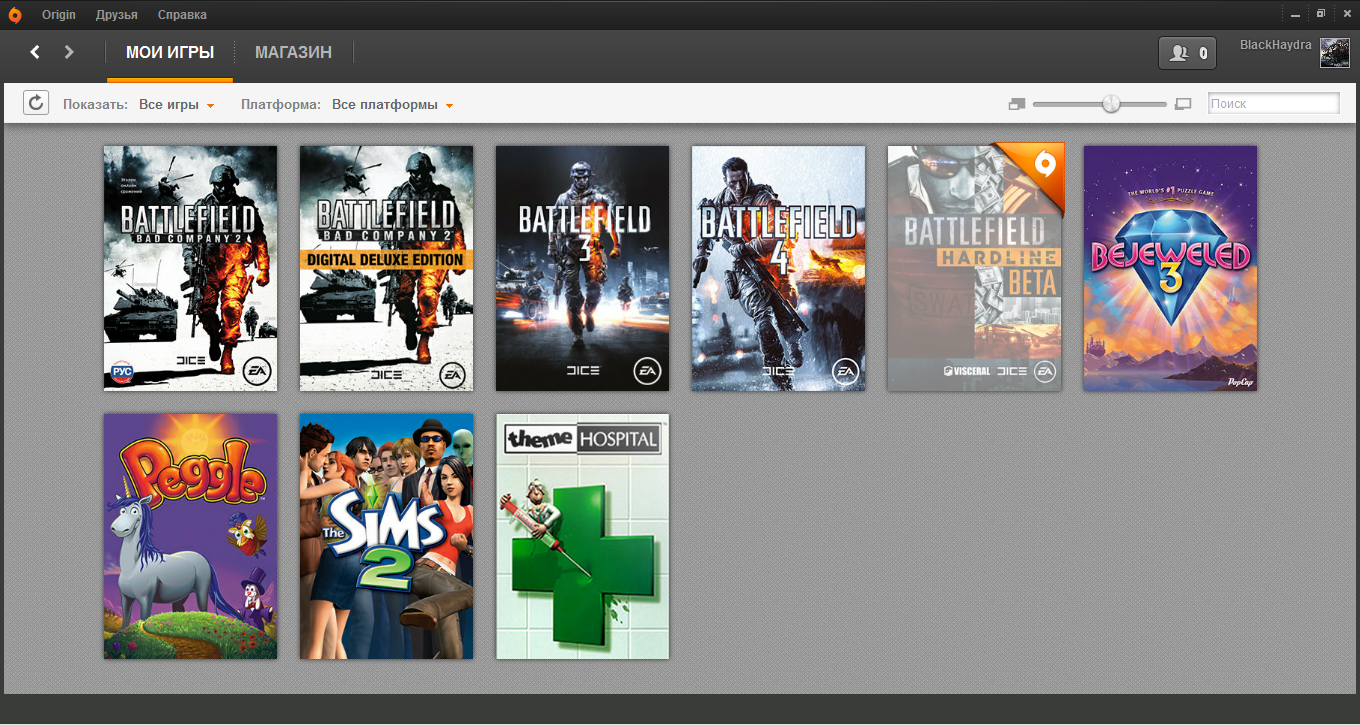The image size is (1360, 725).
Task: Click the BlackHaydra username
Action: 1276,45
